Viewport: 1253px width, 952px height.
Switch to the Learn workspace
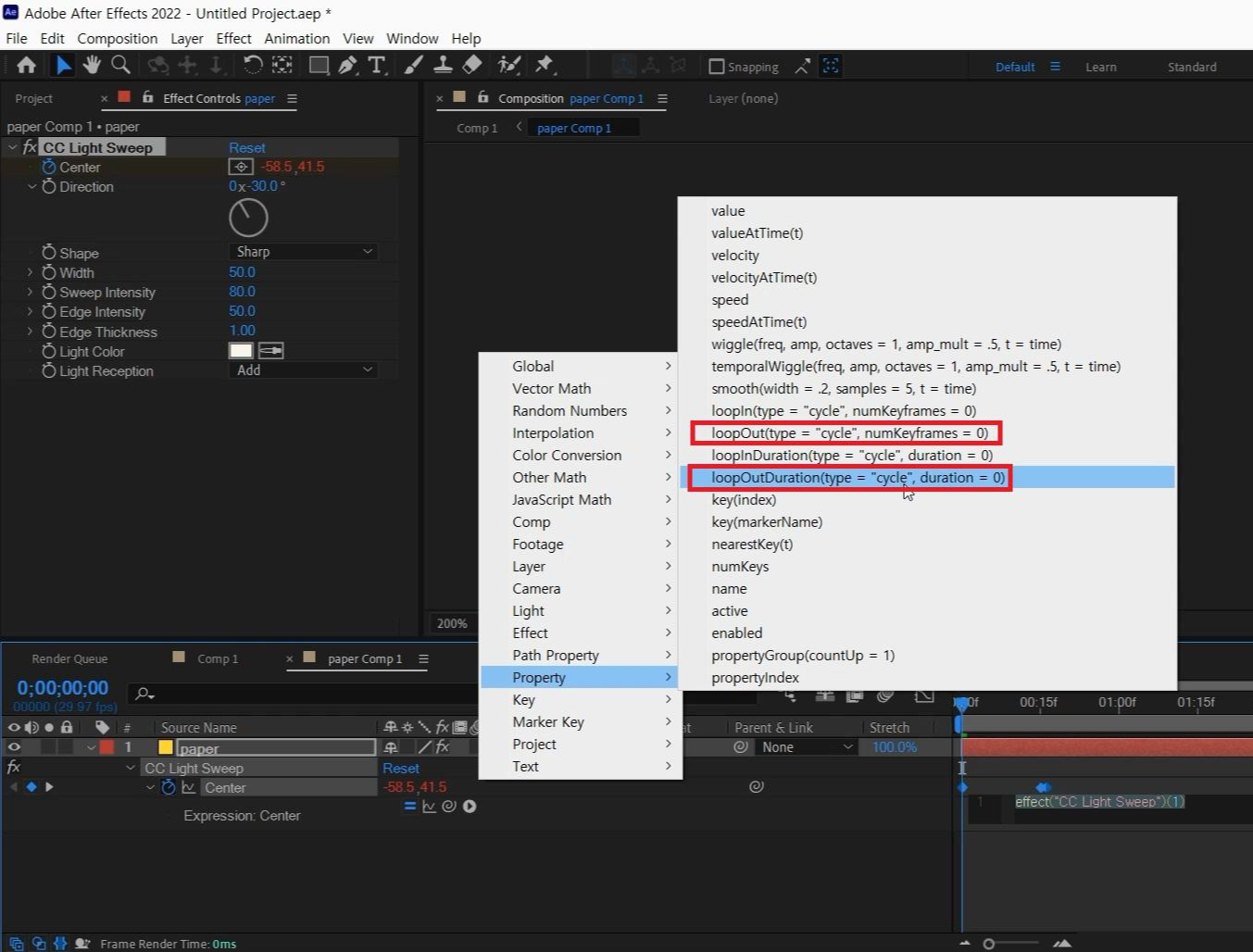tap(1101, 67)
